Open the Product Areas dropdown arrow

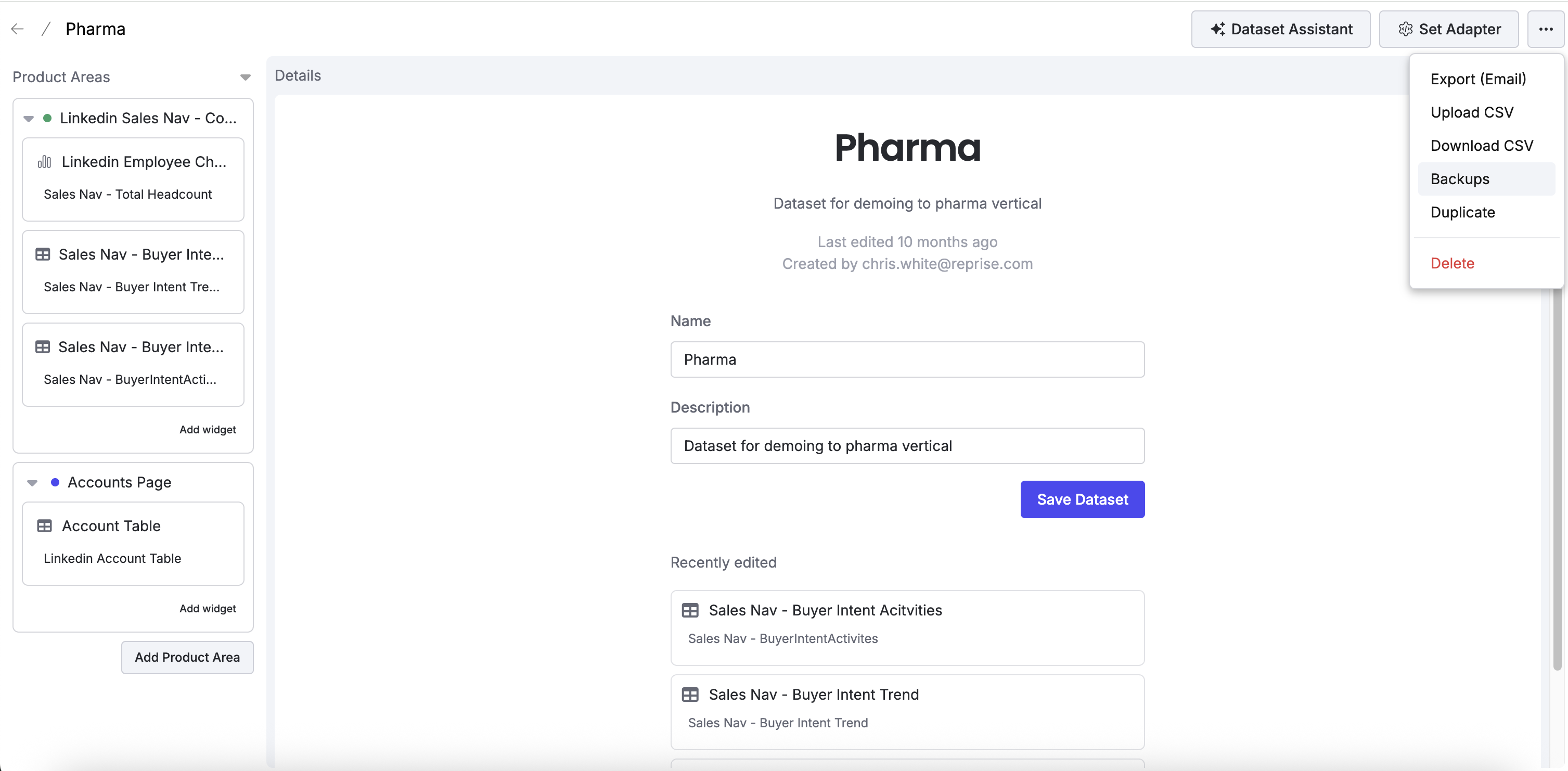click(246, 78)
